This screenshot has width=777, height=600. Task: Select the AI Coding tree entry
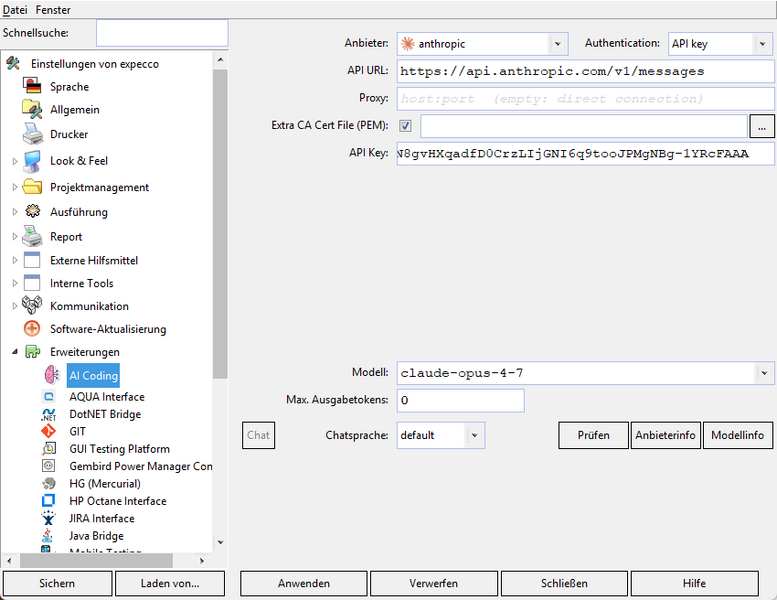[x=93, y=376]
